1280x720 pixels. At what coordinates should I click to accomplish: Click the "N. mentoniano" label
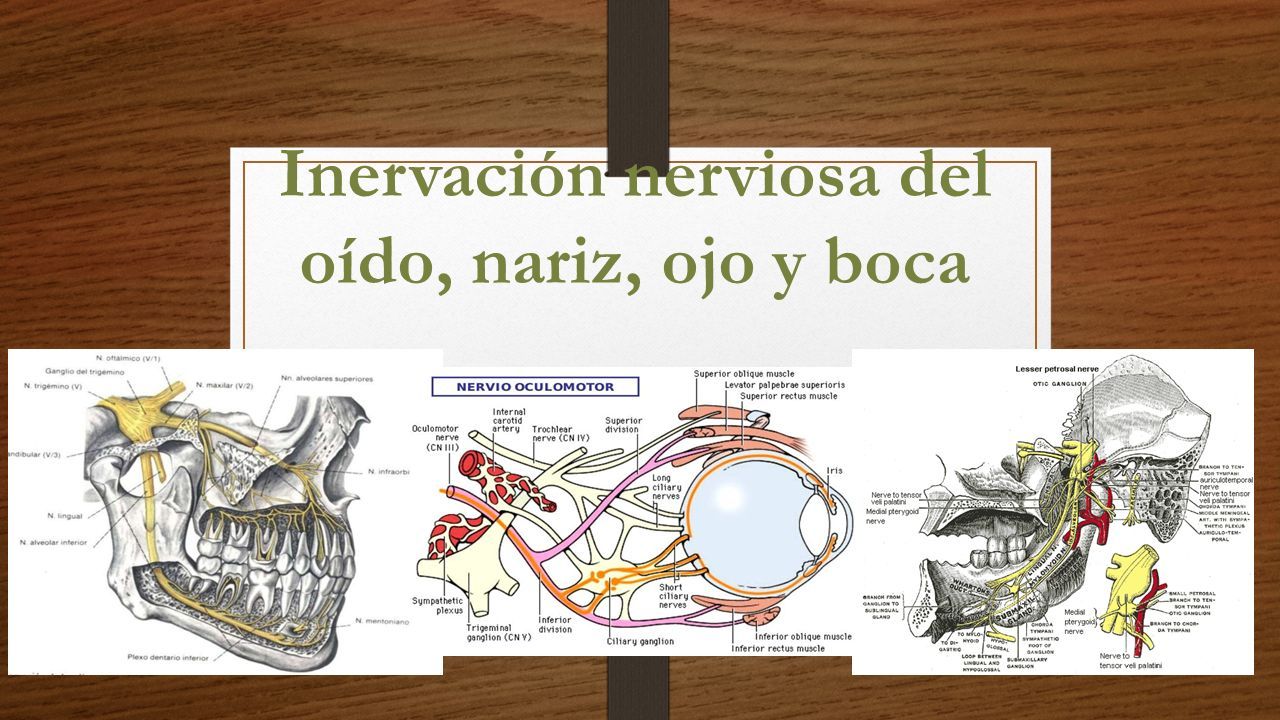[x=382, y=620]
